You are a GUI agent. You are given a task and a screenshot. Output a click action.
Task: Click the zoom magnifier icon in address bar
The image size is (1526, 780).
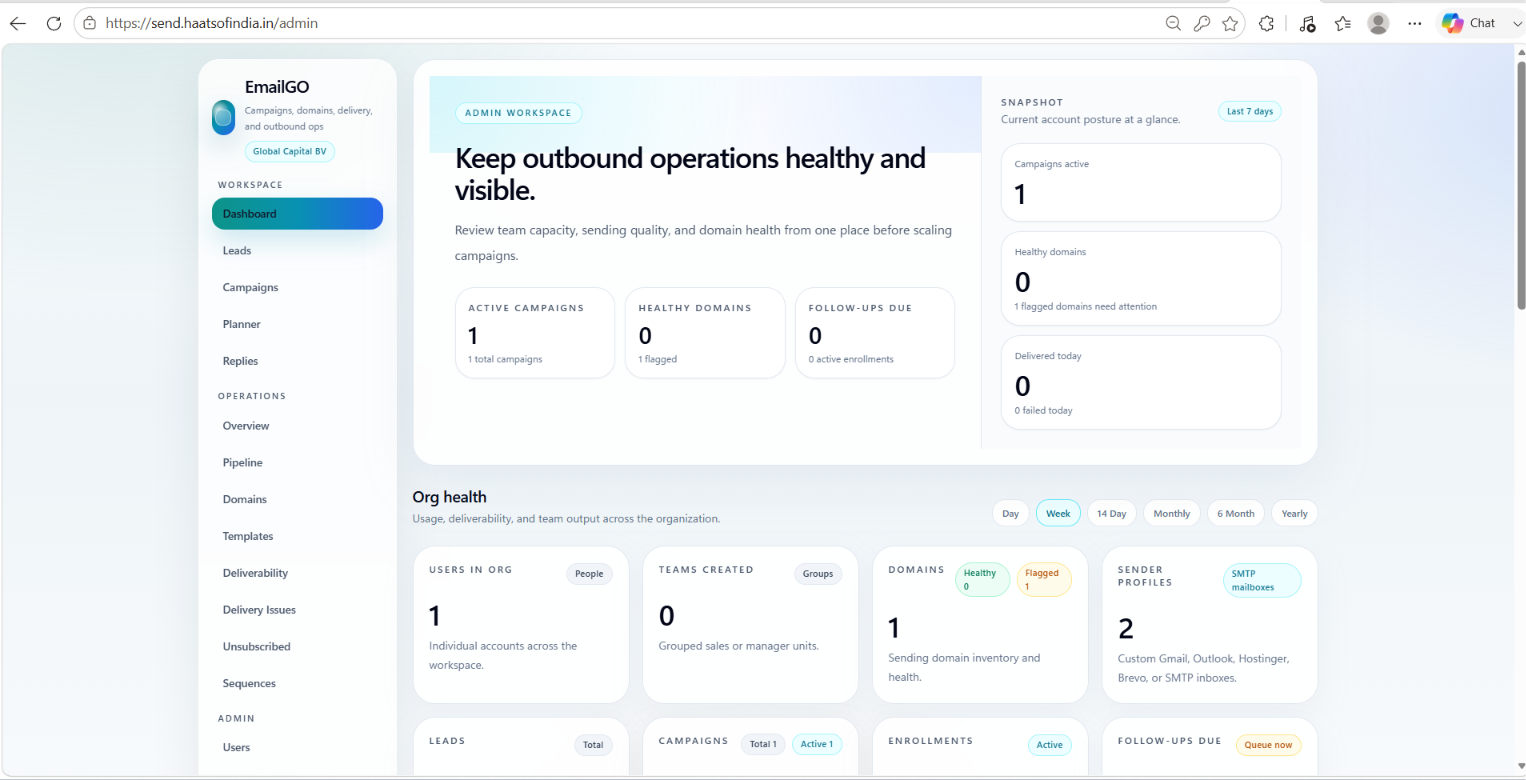pyautogui.click(x=1174, y=23)
